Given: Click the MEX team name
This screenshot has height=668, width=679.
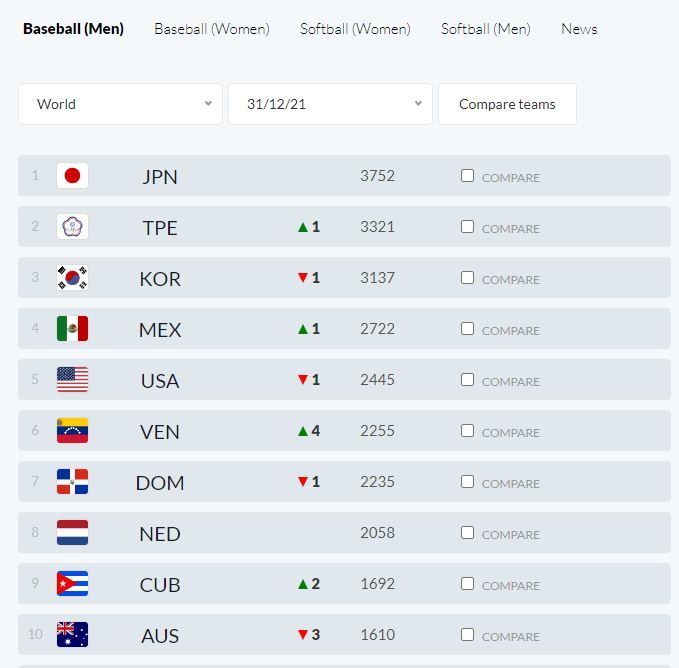Looking at the screenshot, I should (x=160, y=330).
